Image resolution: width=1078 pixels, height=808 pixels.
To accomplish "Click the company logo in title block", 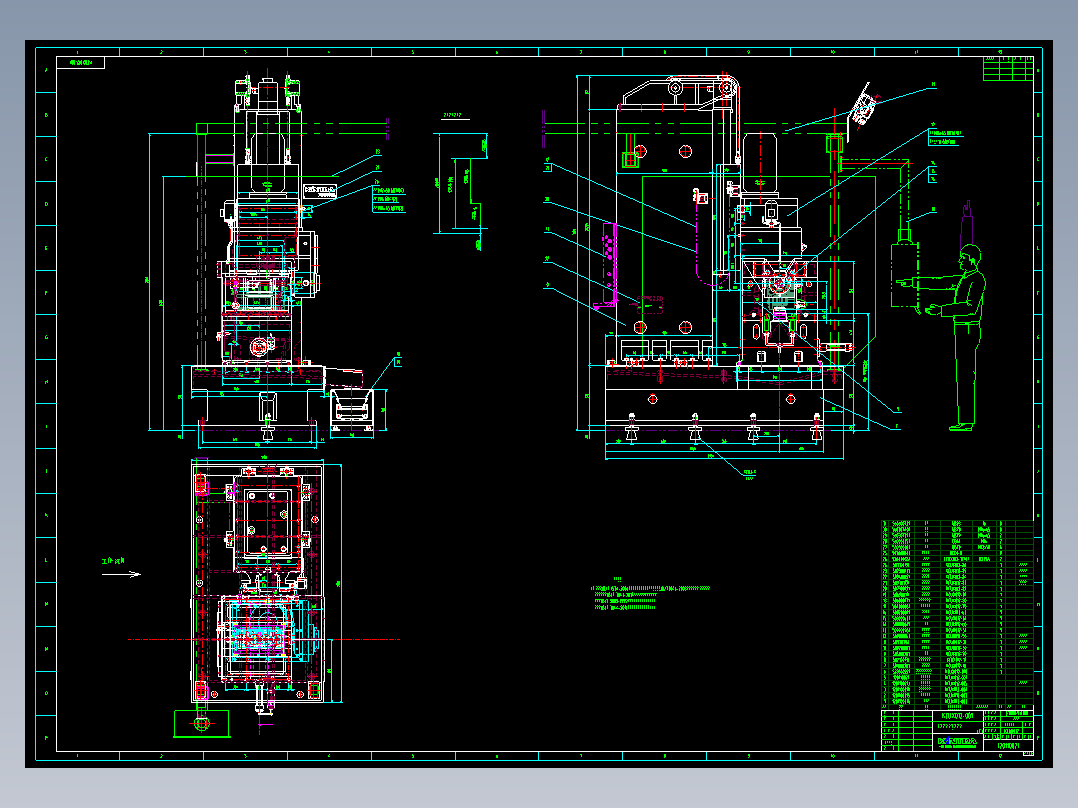I will coord(956,741).
